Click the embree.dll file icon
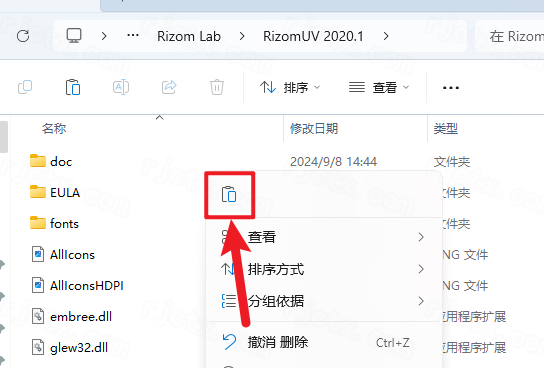Screen dimensions: 544x368 coord(38,316)
